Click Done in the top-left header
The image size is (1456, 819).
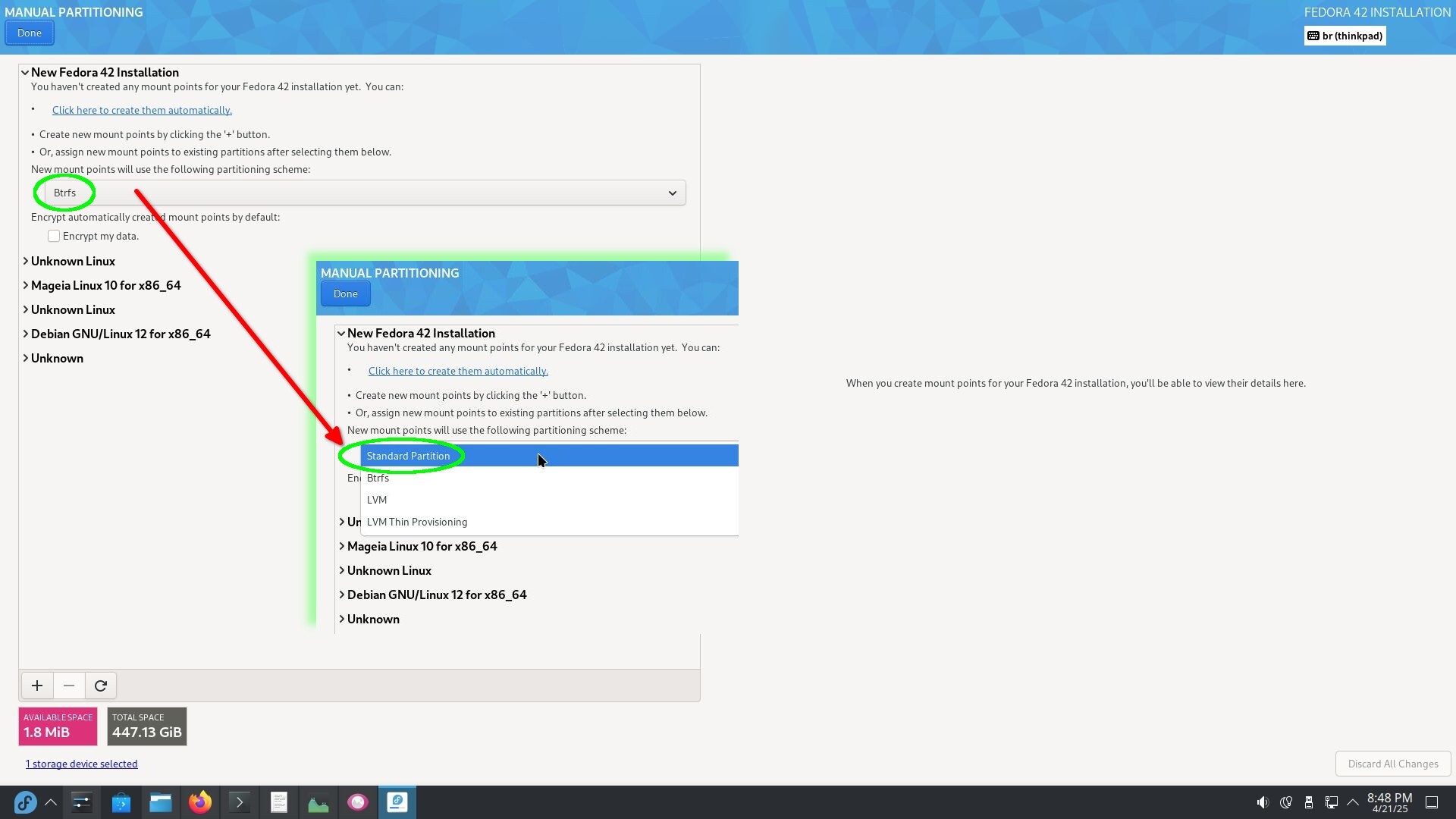30,33
